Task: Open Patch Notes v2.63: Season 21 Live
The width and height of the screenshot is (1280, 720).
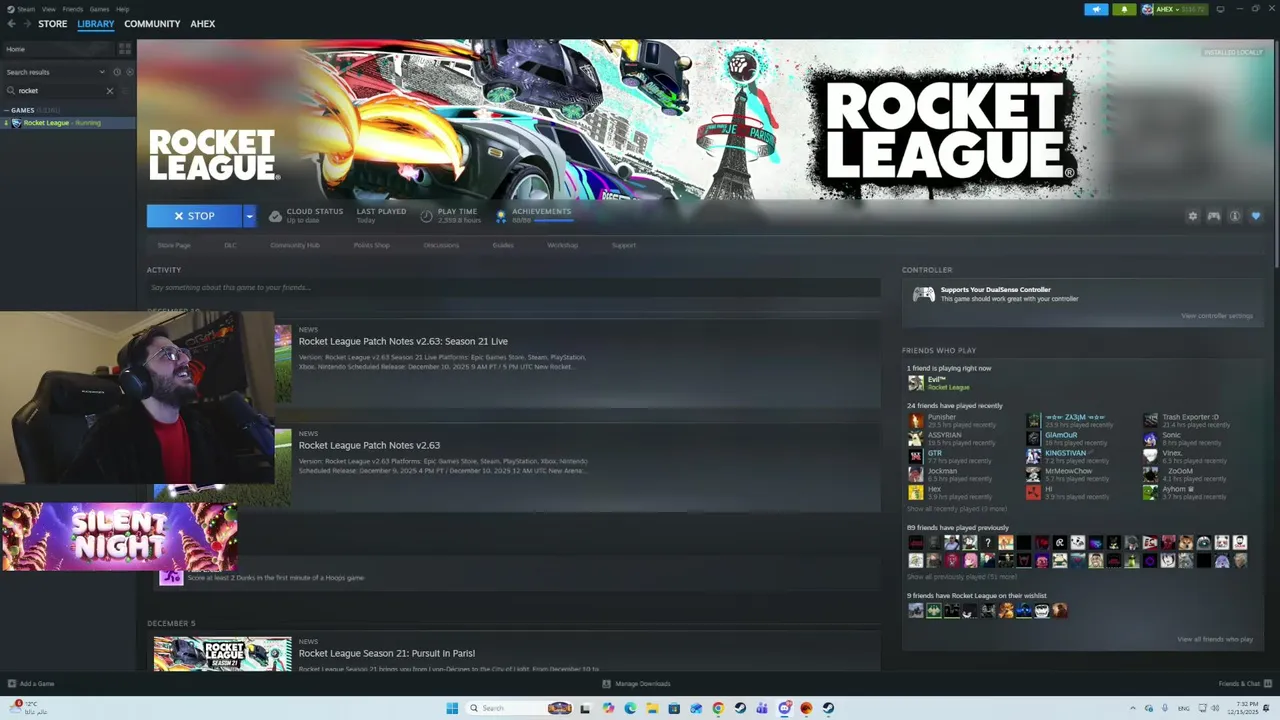Action: [403, 341]
